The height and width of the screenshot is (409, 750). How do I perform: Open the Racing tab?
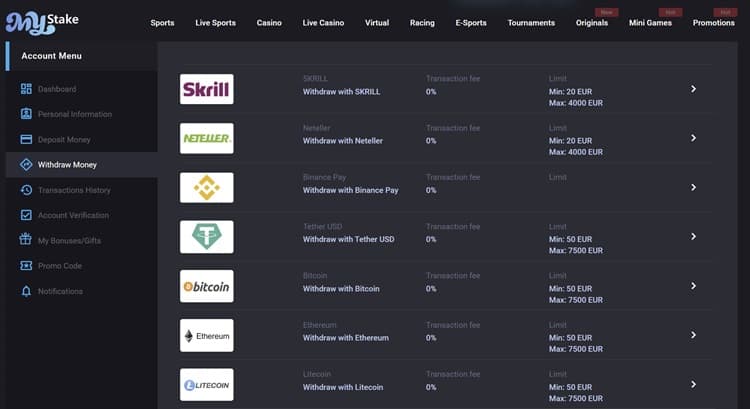click(x=422, y=23)
